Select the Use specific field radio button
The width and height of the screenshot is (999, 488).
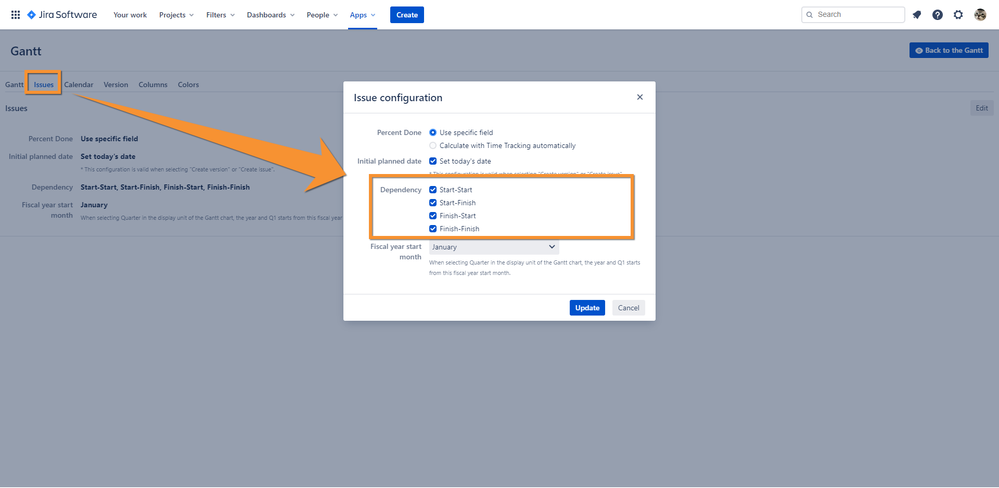(x=433, y=133)
